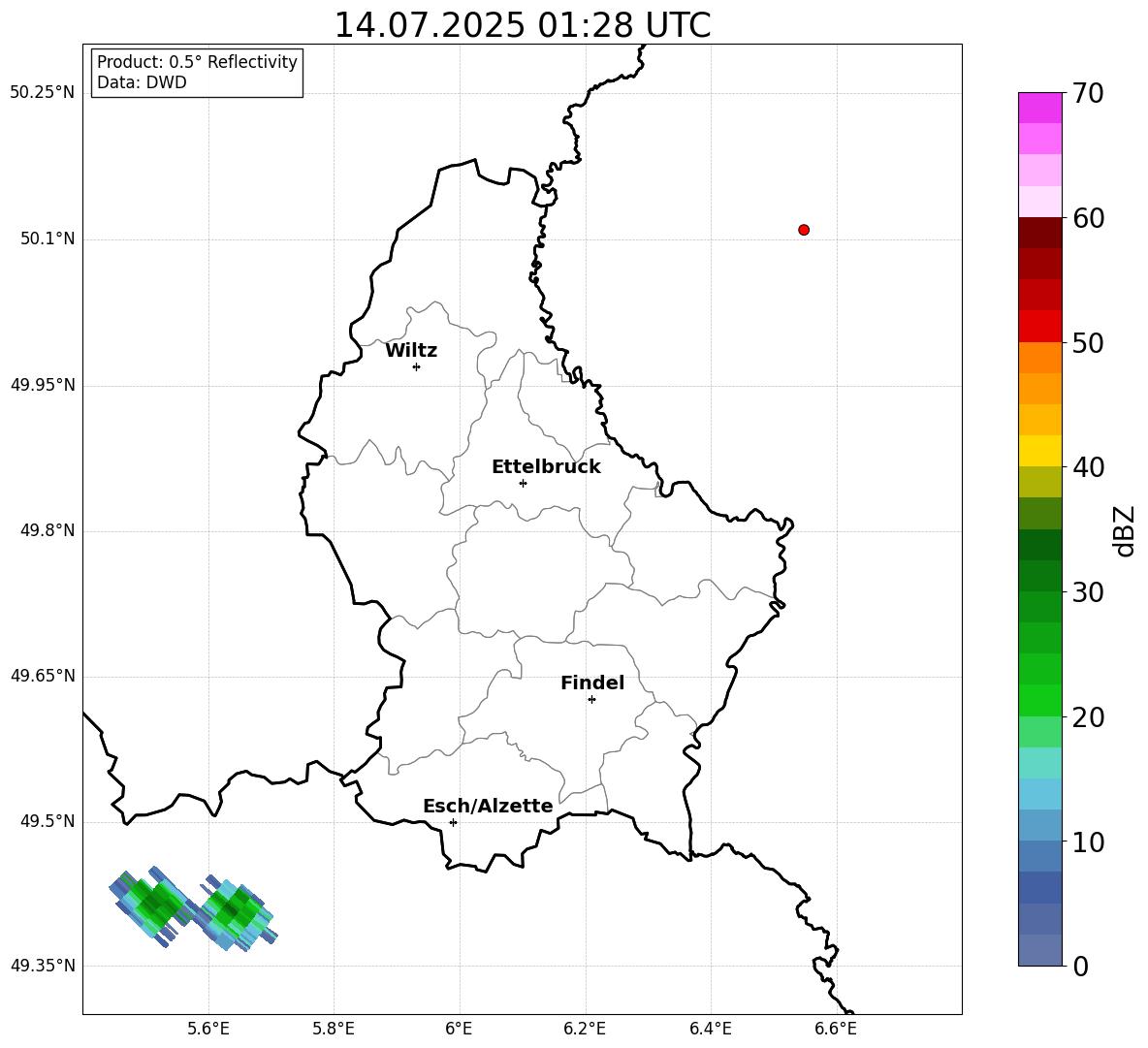Click the 49.8°N latitude label
Viewport: 1148px width, 1048px height.
point(48,530)
